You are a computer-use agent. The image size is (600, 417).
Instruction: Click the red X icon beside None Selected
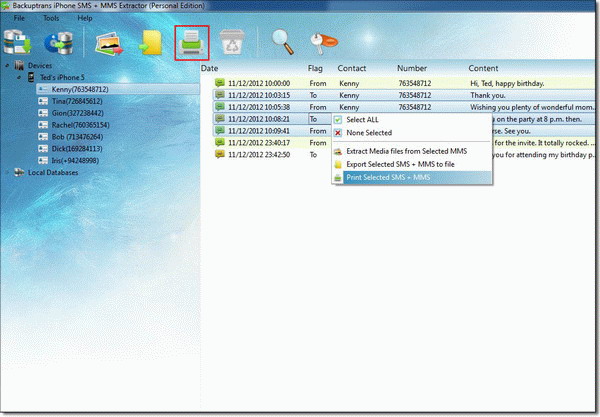(338, 133)
